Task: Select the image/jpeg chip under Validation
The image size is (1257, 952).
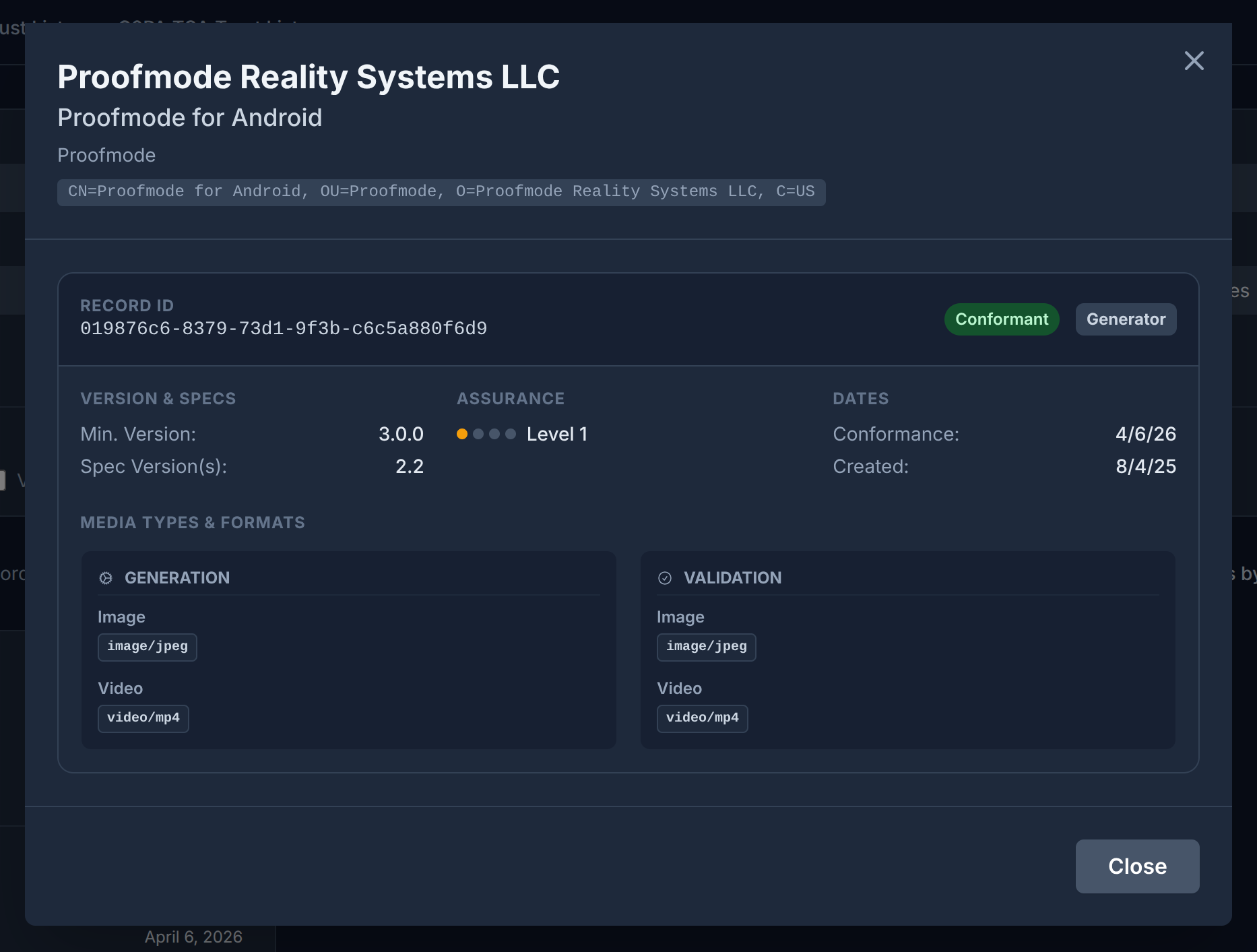Action: [707, 647]
